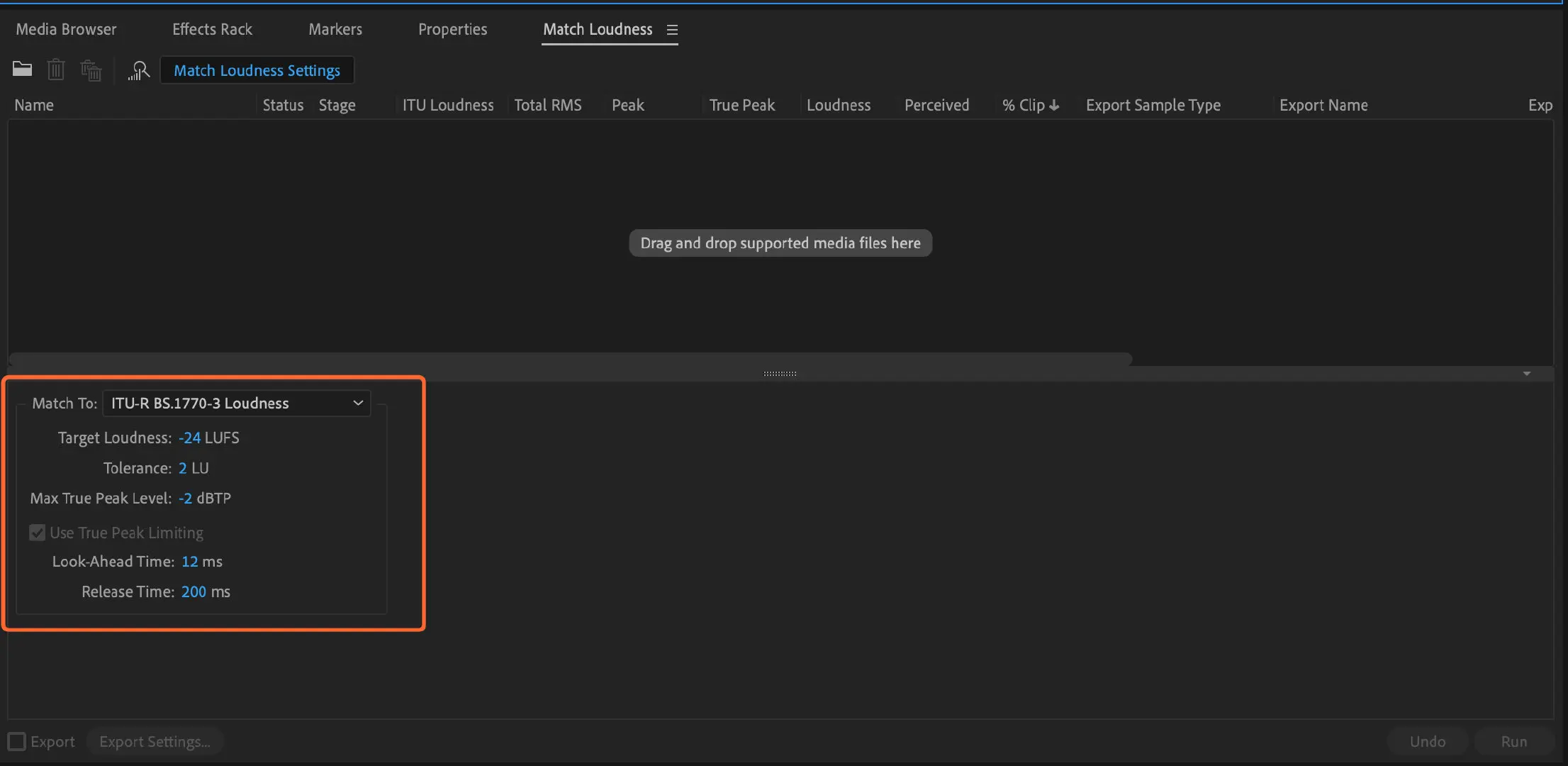This screenshot has height=766, width=1568.
Task: Open the Match To dropdown
Action: coord(236,403)
